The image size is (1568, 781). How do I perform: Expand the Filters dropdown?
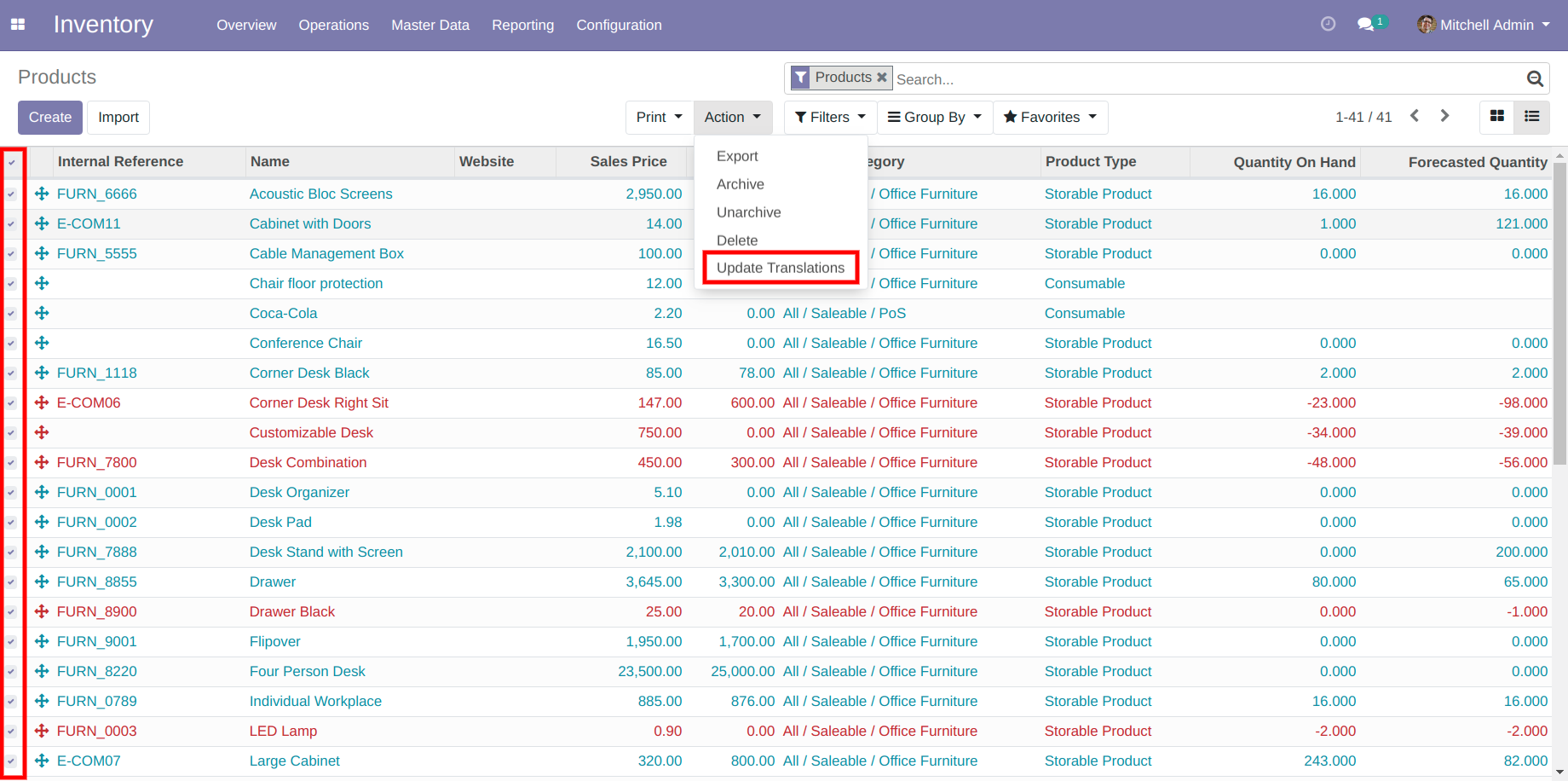coord(829,117)
